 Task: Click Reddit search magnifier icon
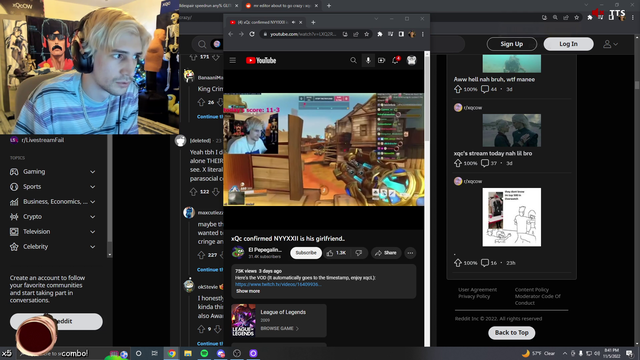click(x=202, y=44)
